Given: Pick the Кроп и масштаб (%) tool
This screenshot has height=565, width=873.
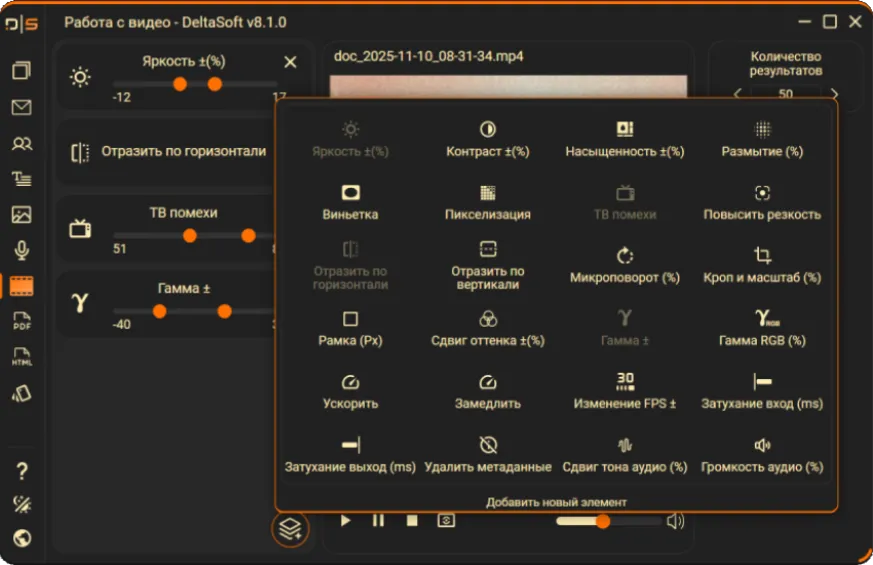Looking at the screenshot, I should point(762,266).
